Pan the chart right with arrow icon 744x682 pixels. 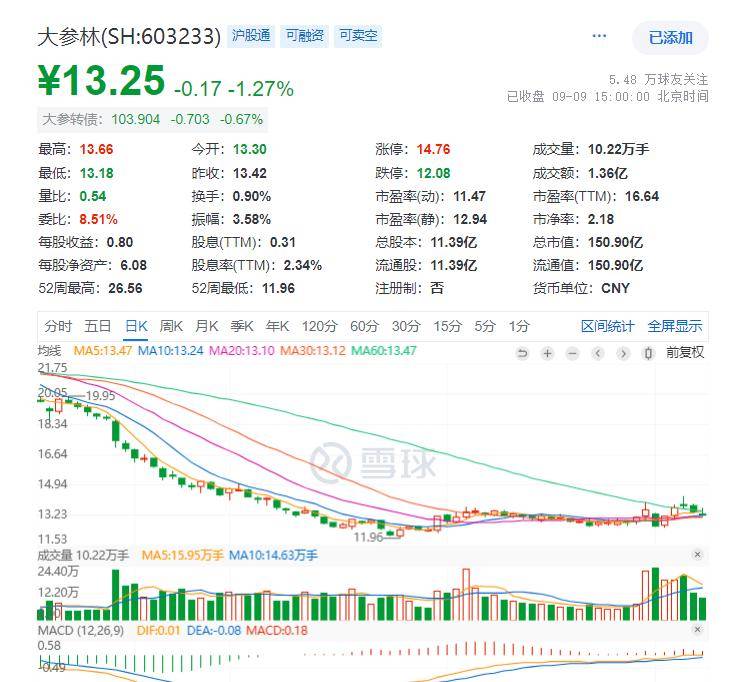pyautogui.click(x=623, y=353)
